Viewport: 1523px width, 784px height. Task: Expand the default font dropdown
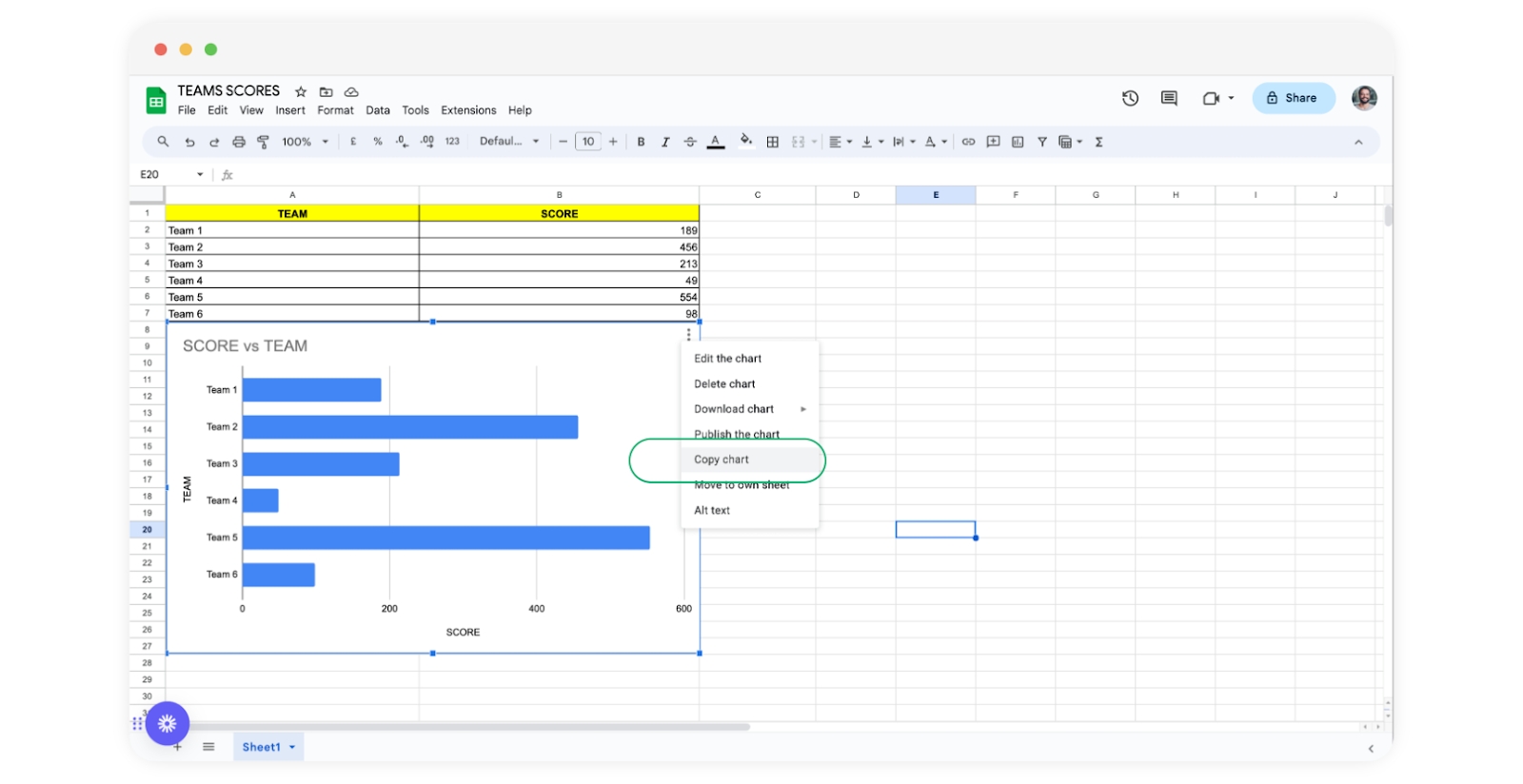[x=509, y=142]
